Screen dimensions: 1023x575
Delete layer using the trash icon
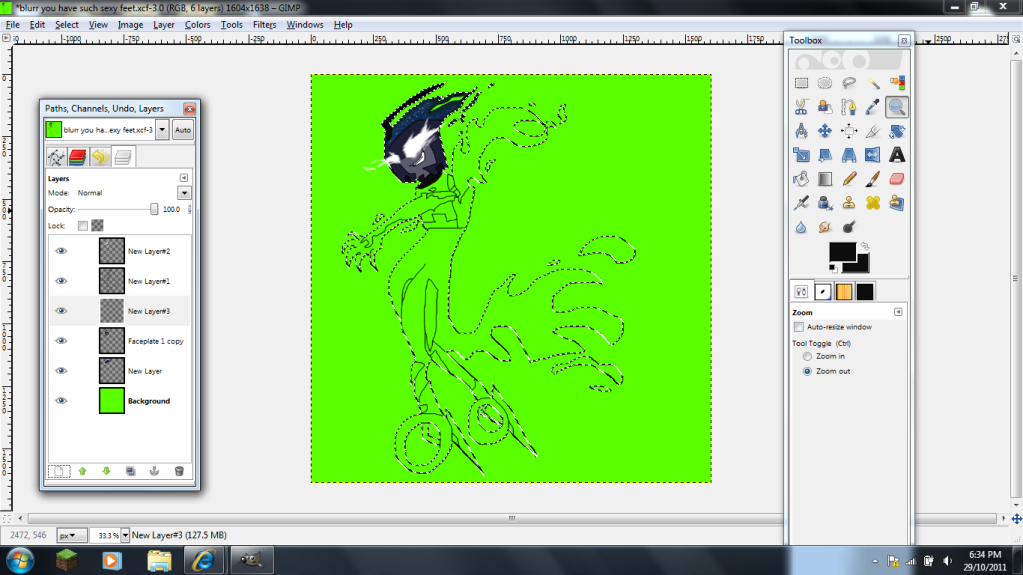pos(179,471)
